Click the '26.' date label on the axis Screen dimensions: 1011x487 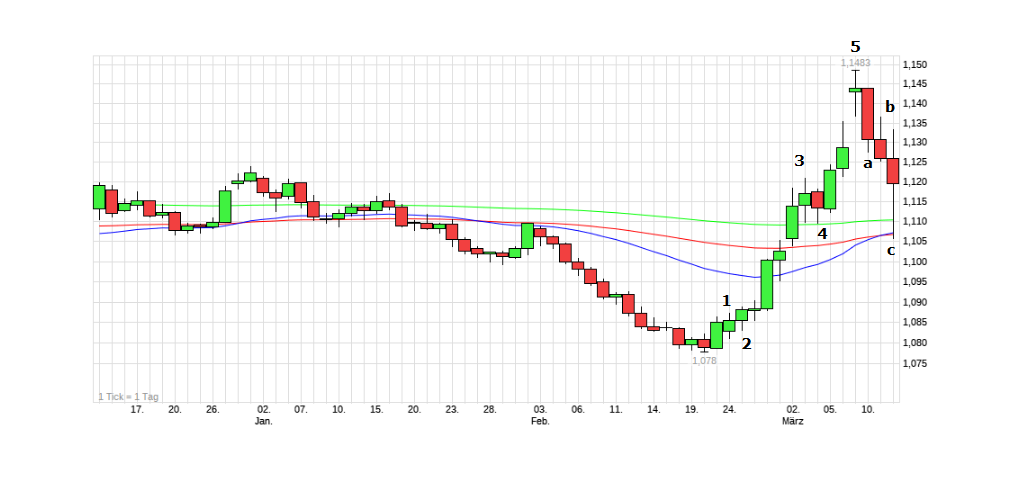(212, 409)
